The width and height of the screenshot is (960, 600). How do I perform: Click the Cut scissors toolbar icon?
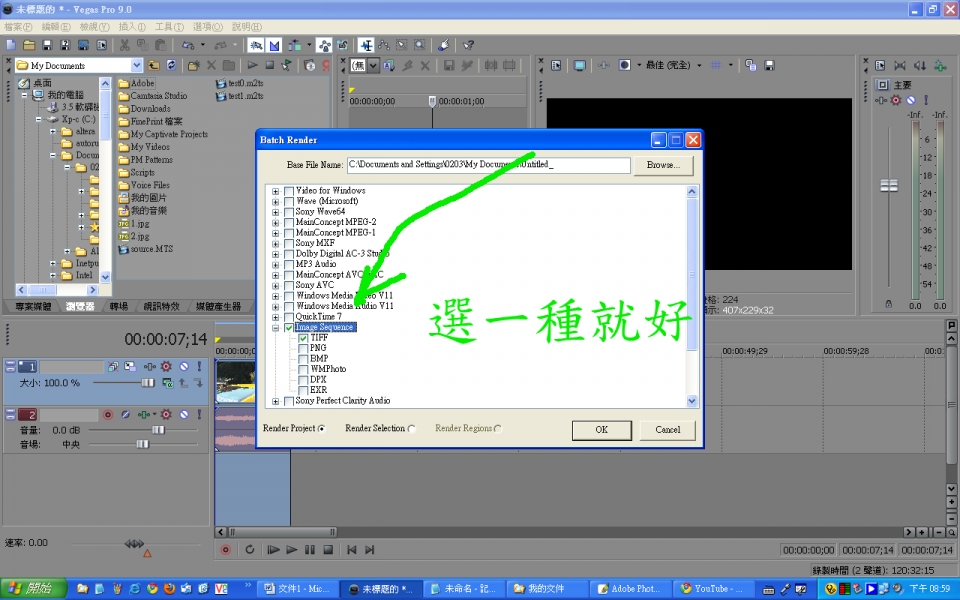coord(124,45)
